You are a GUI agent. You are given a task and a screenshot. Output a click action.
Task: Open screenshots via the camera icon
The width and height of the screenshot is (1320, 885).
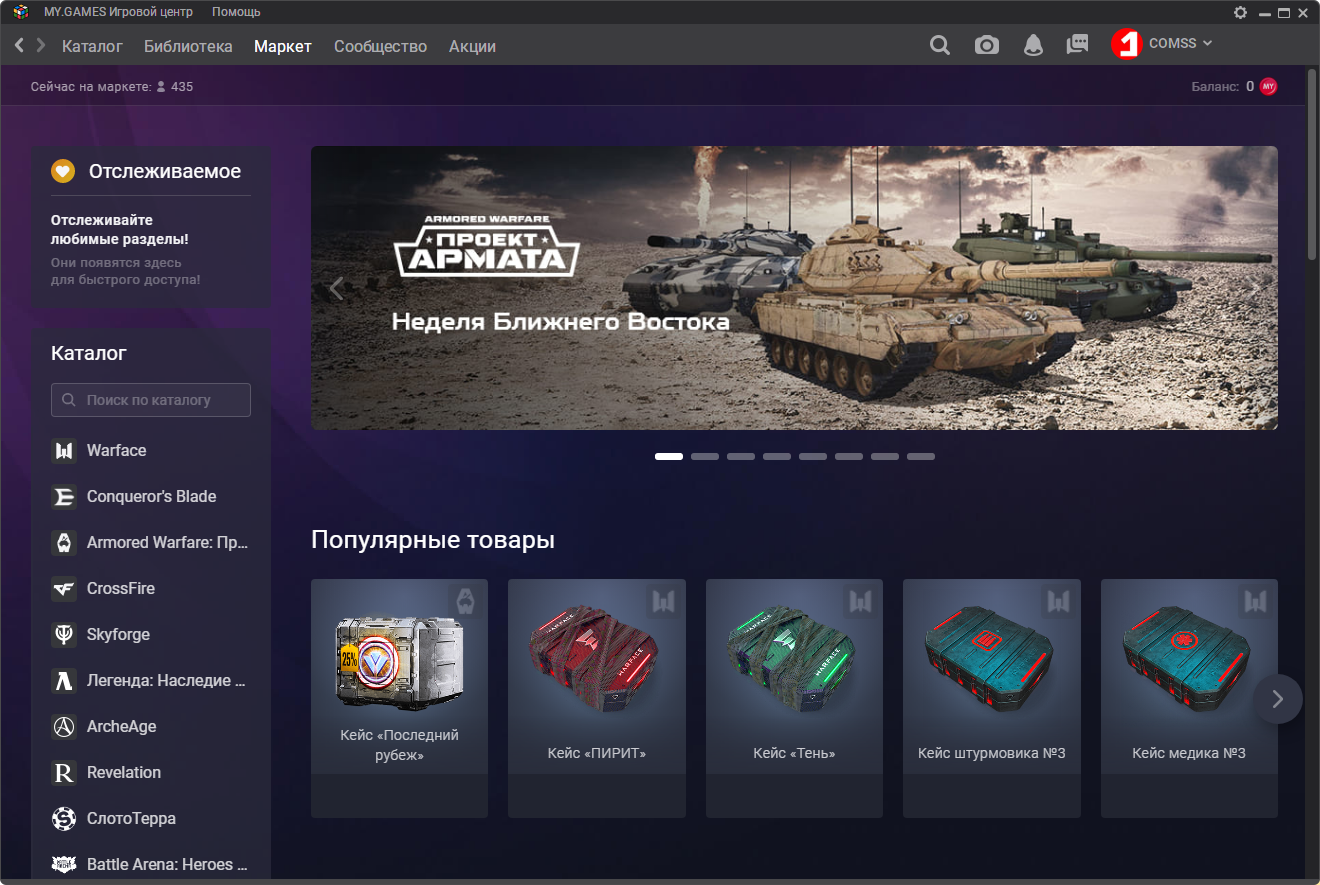[987, 45]
